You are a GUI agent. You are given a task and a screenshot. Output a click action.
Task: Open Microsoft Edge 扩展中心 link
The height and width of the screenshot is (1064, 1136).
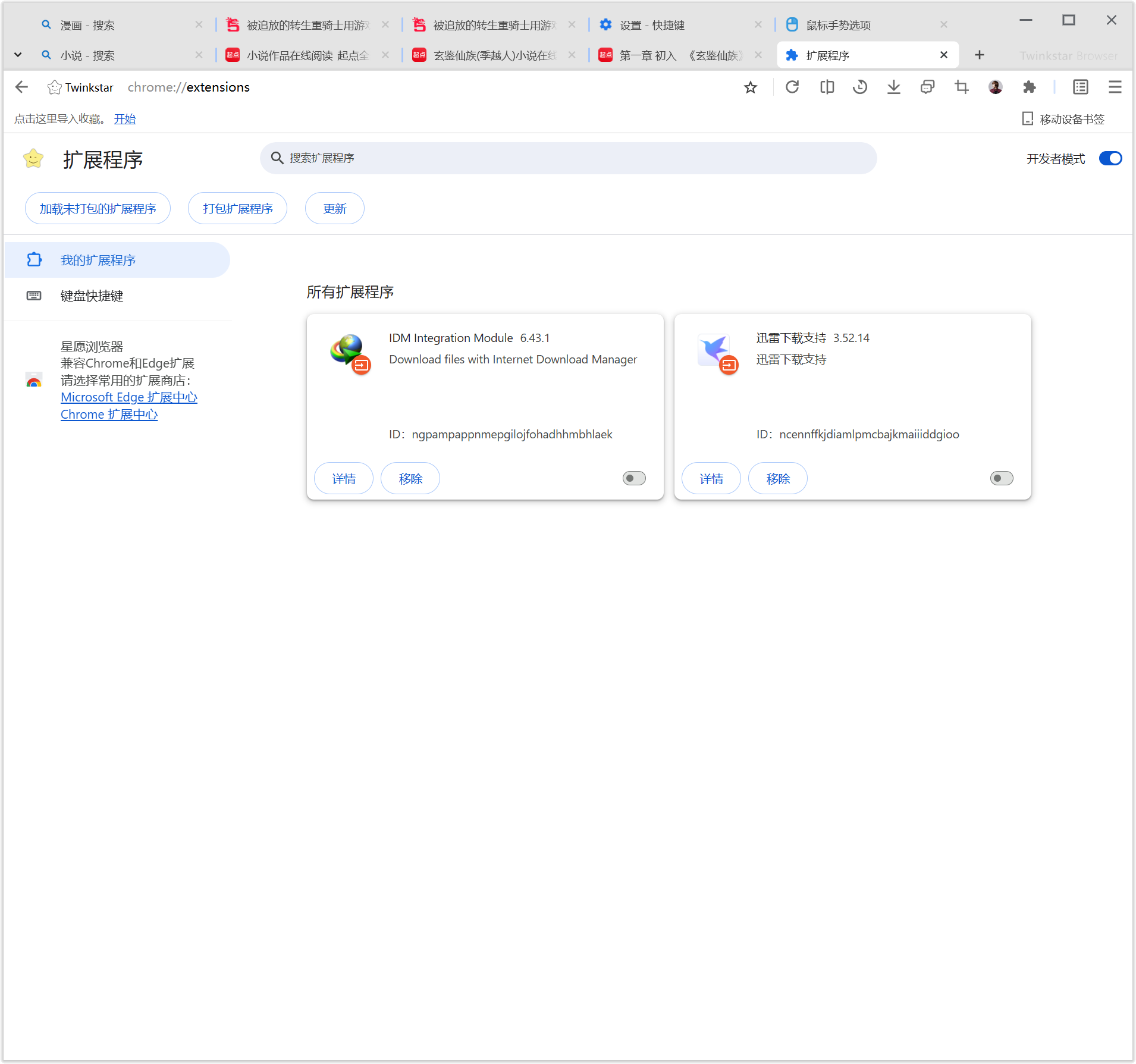129,397
